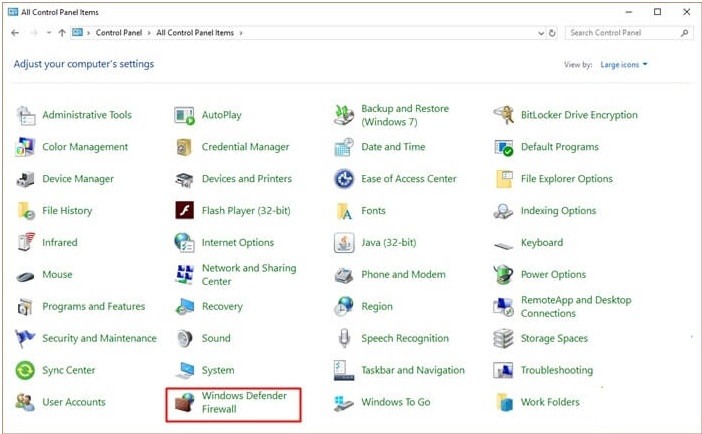Screen dimensions: 702x434
Task: Expand the chevron after All Control Panel Items
Action: pyautogui.click(x=241, y=33)
